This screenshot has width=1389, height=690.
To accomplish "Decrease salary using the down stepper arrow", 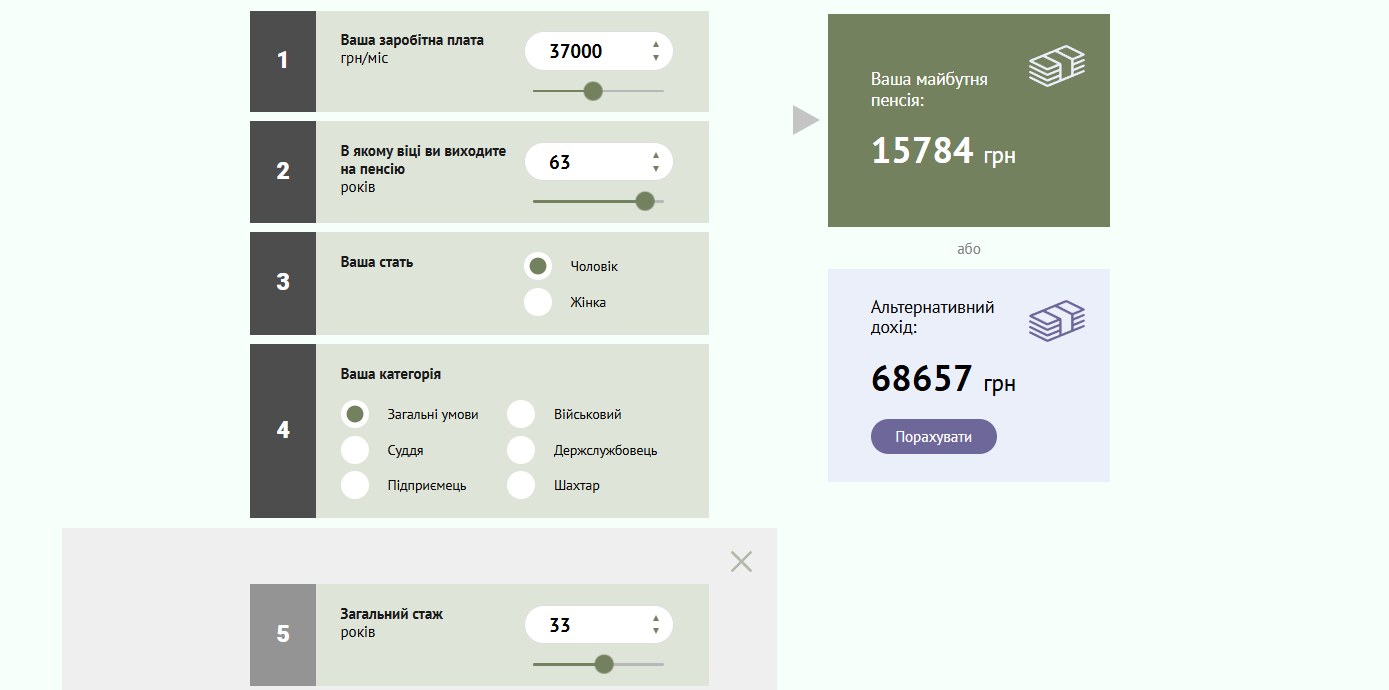I will (656, 58).
